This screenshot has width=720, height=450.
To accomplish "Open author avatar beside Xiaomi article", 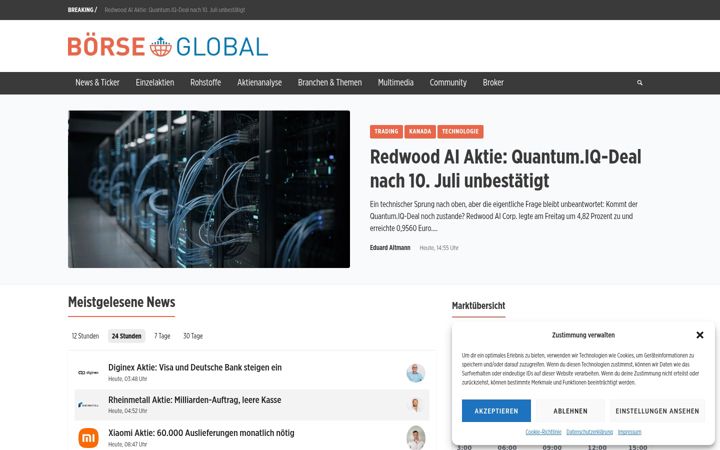I will 416,438.
